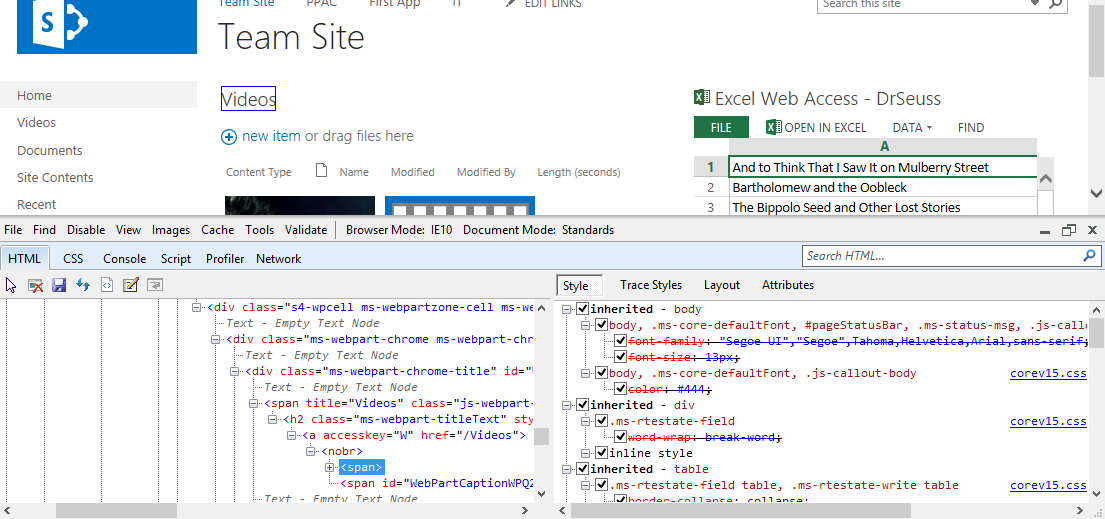Click the refresh DOM arrows icon
The image size is (1105, 519).
point(83,285)
